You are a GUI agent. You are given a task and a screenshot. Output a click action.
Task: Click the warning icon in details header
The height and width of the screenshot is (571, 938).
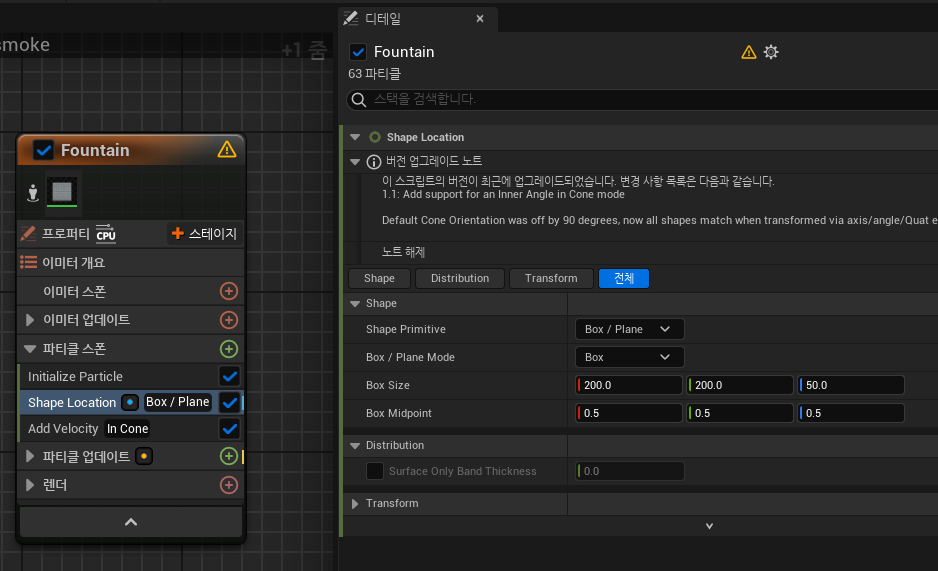tap(748, 52)
